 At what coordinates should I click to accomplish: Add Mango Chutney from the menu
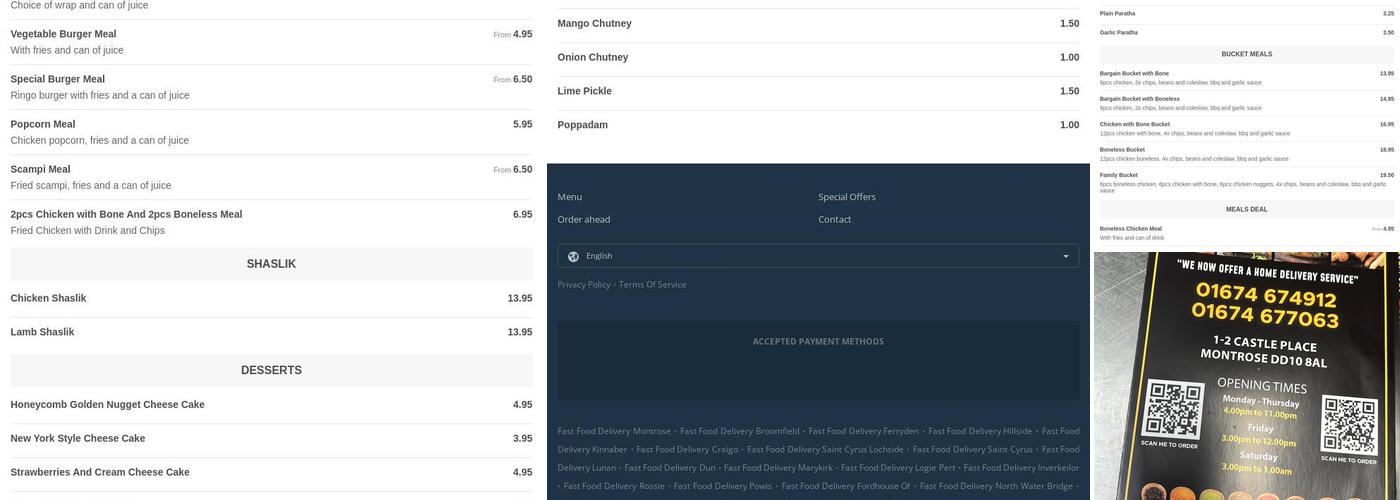(x=594, y=23)
